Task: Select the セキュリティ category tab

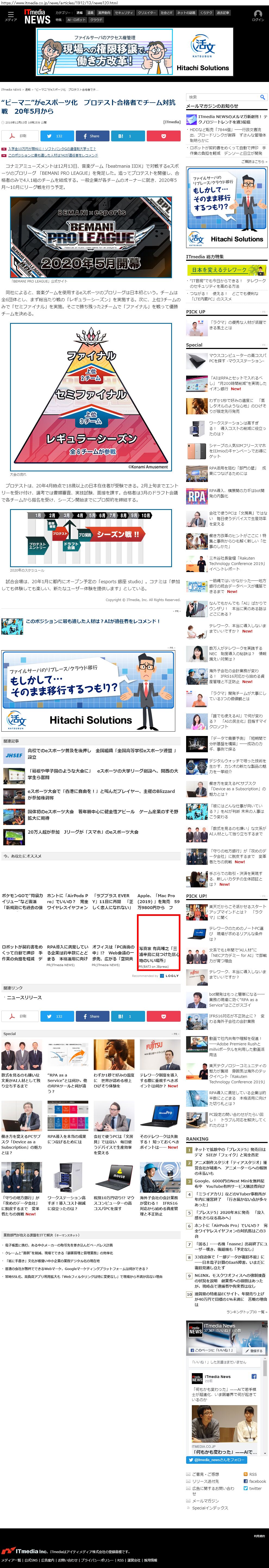Action: click(x=124, y=12)
